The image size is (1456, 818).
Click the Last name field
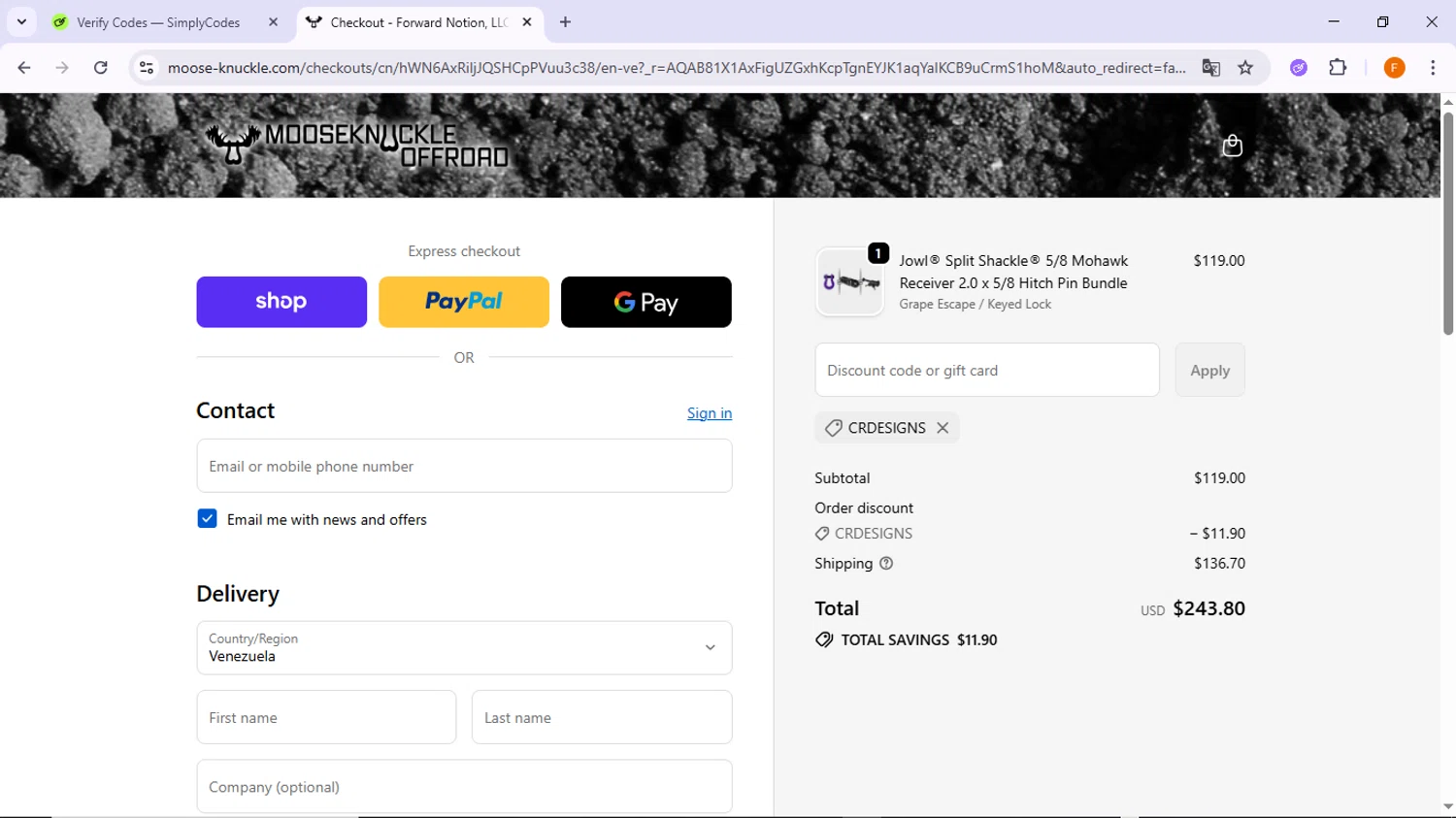coord(602,717)
